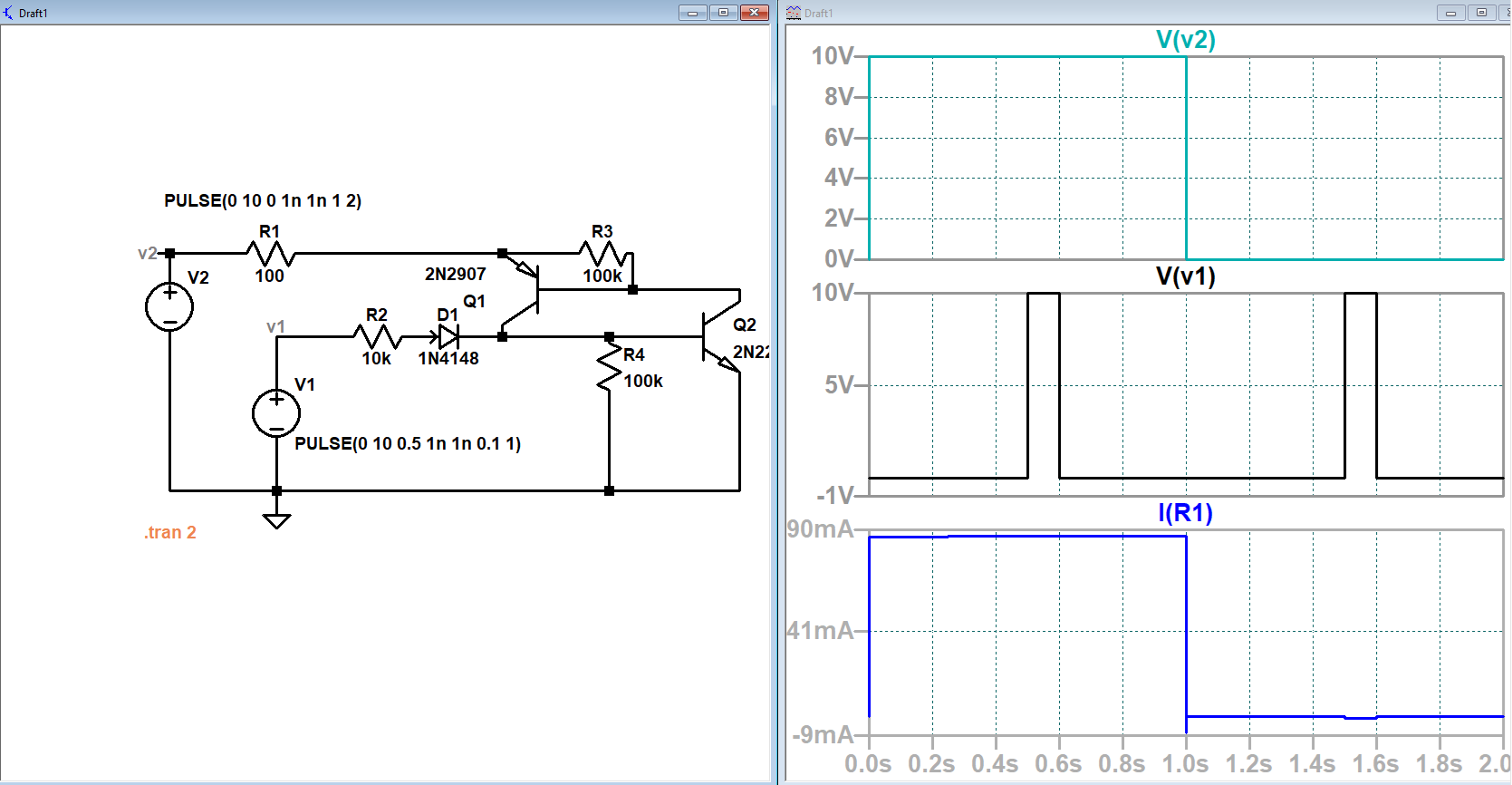This screenshot has width=1512, height=785.
Task: Click the Q2 reference label
Action: point(745,325)
